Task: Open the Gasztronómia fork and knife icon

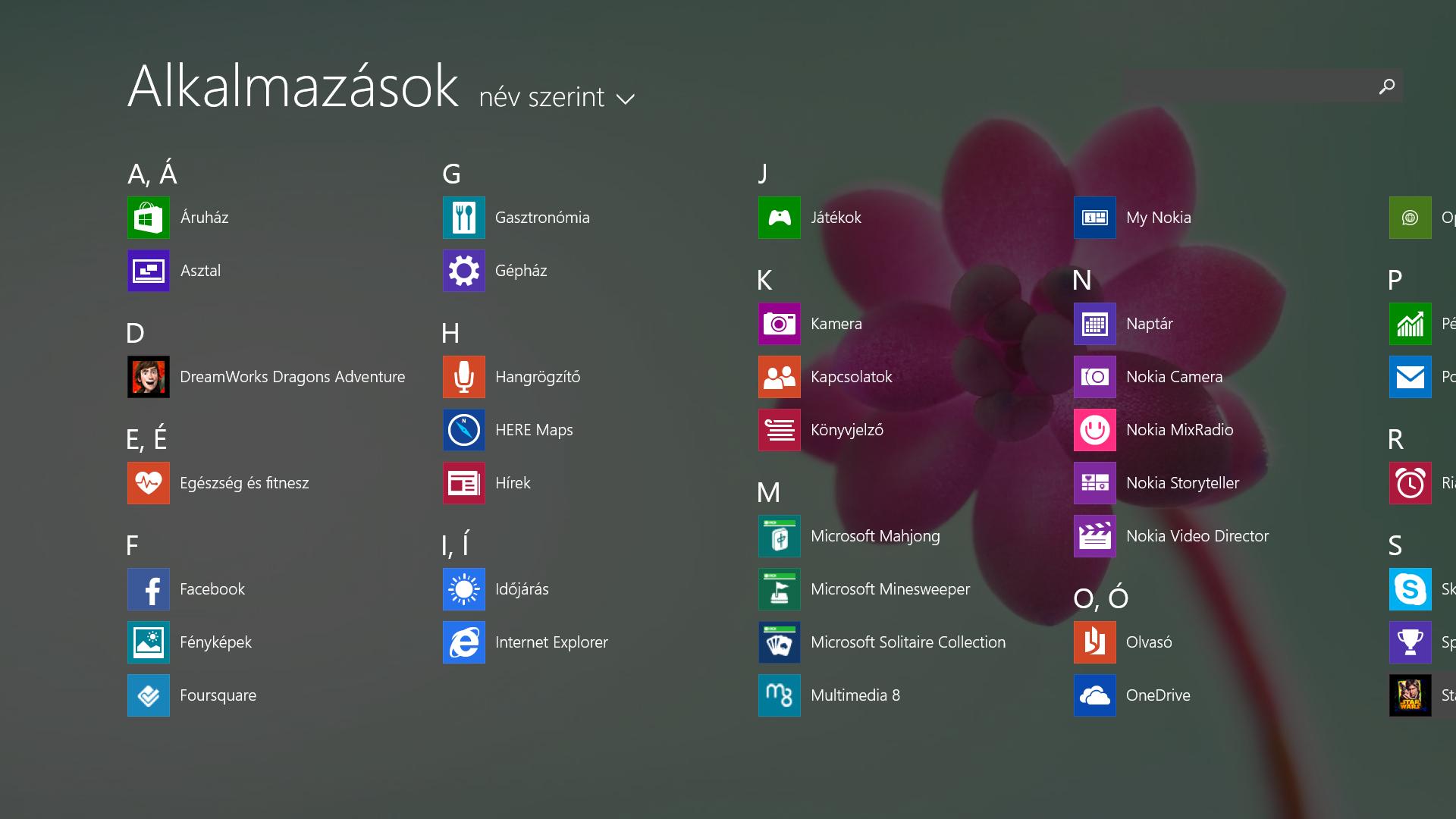Action: click(464, 218)
